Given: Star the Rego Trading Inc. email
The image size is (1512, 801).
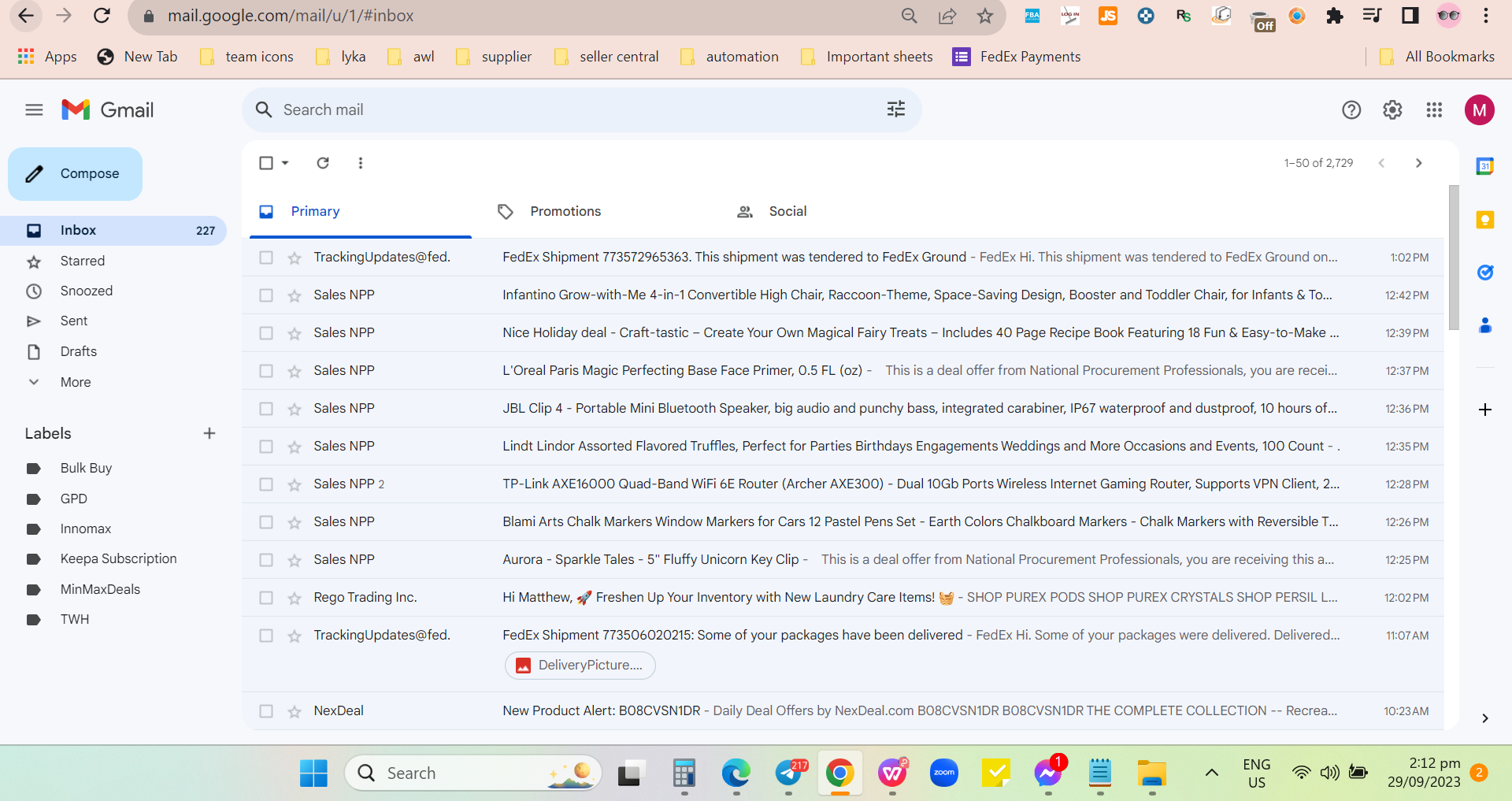Looking at the screenshot, I should pos(295,598).
